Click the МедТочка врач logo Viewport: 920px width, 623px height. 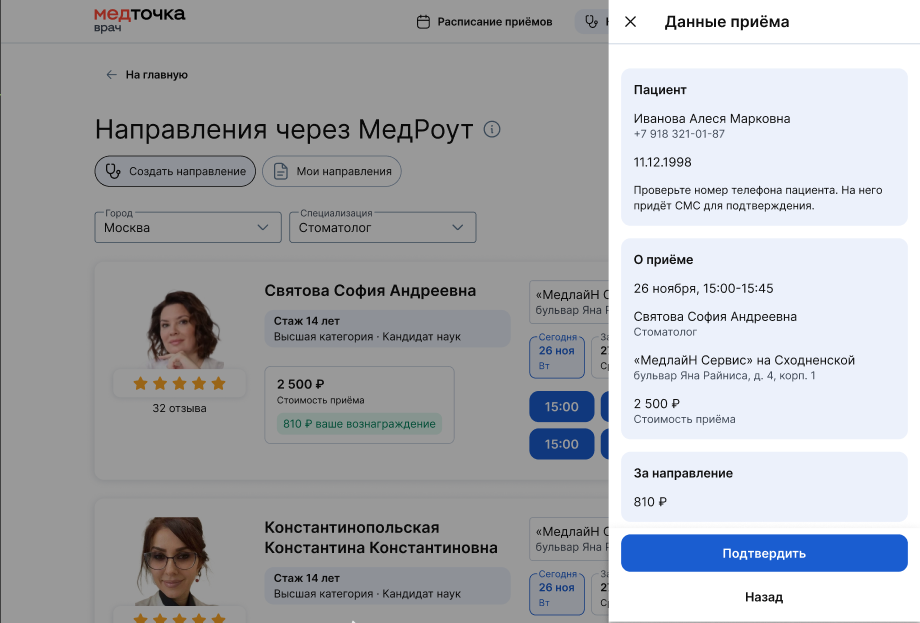pyautogui.click(x=139, y=19)
